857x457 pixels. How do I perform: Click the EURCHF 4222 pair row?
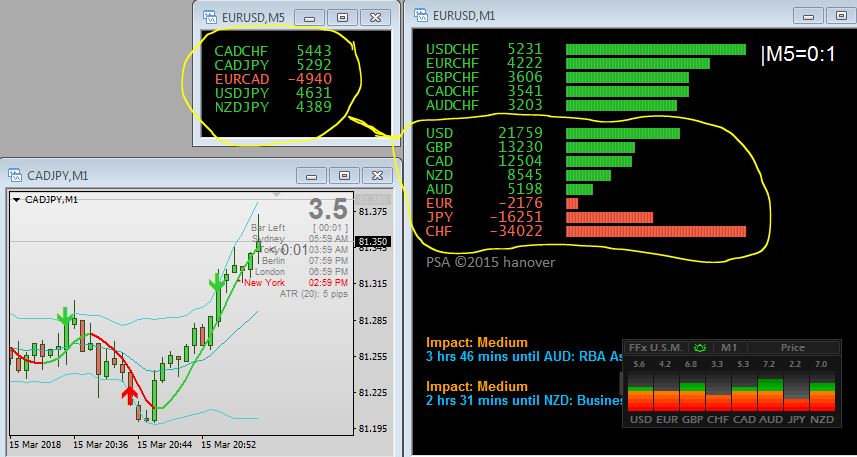568,63
